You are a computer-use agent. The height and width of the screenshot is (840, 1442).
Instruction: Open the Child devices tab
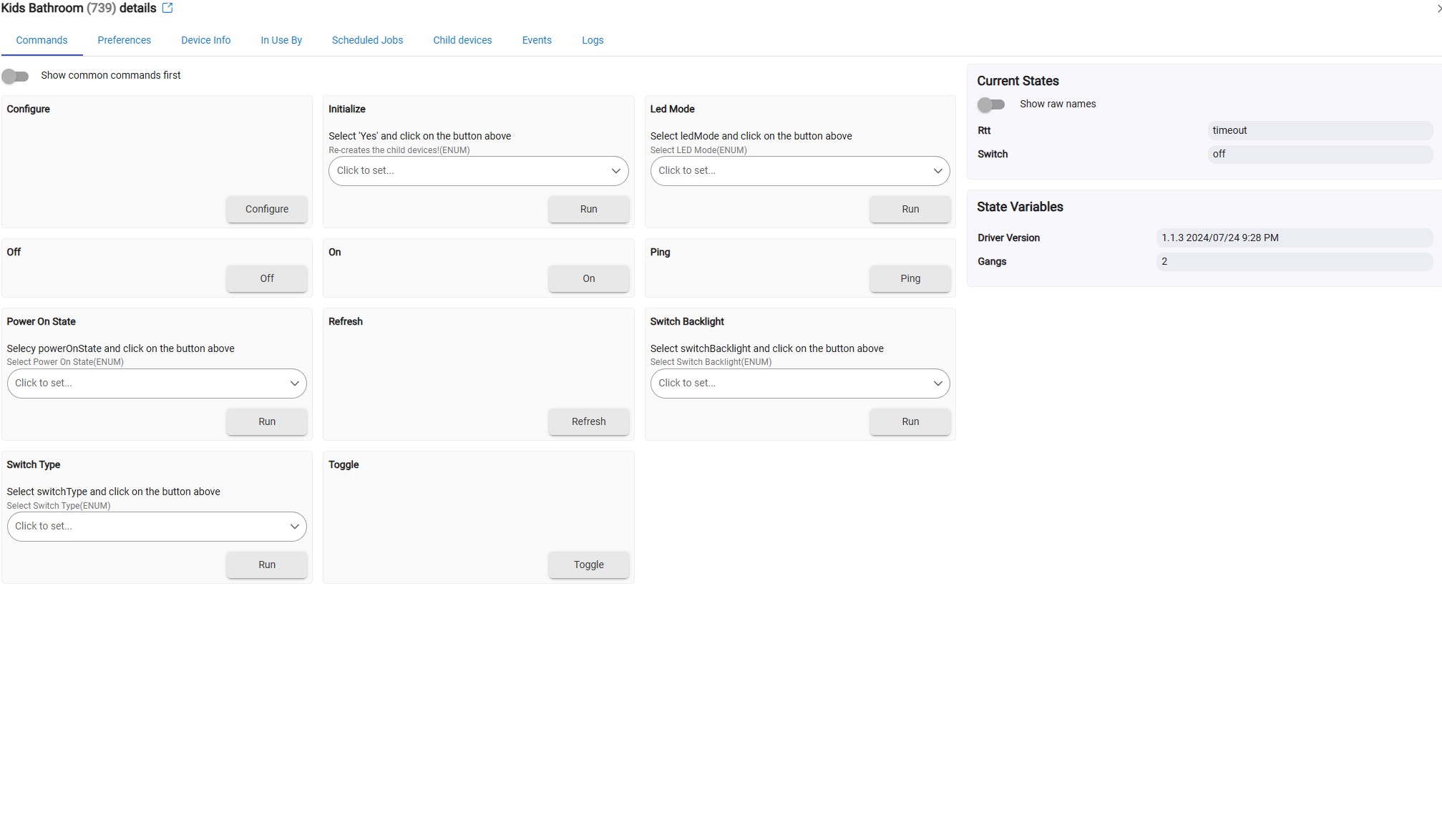pos(462,40)
